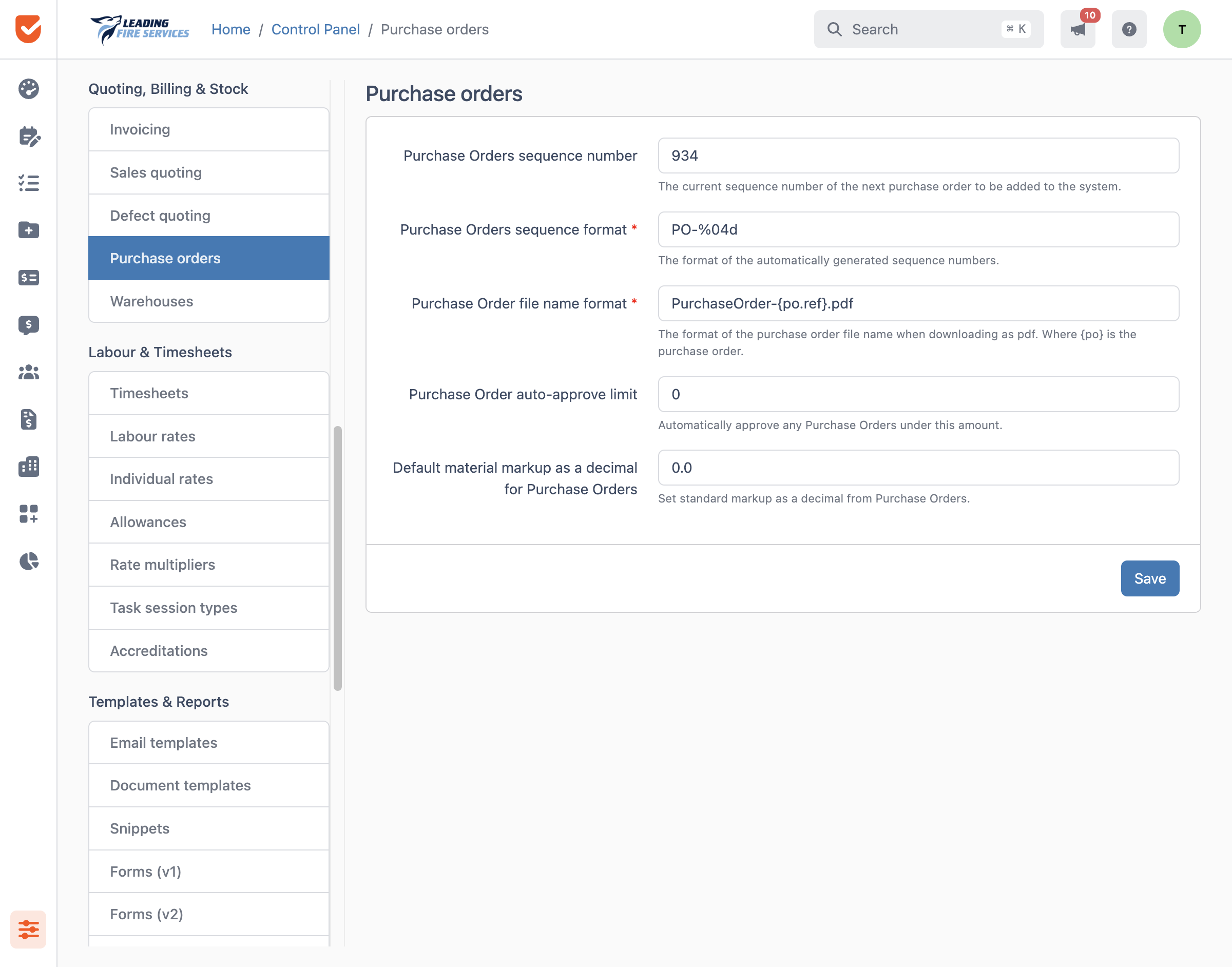
Task: Open the folder plus icon in sidebar
Action: coord(28,230)
